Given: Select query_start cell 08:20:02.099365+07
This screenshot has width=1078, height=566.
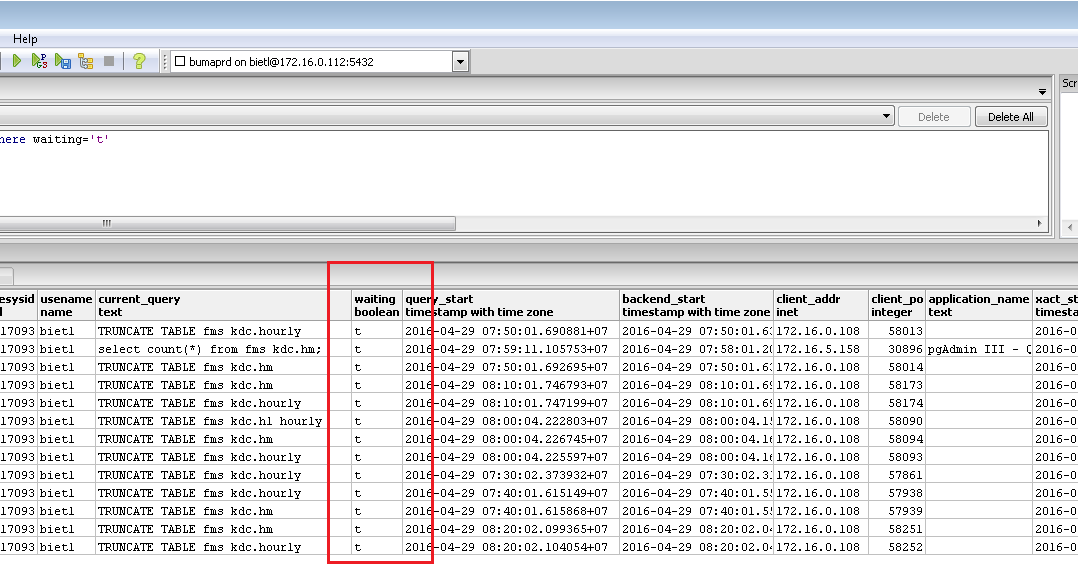Looking at the screenshot, I should [511, 529].
